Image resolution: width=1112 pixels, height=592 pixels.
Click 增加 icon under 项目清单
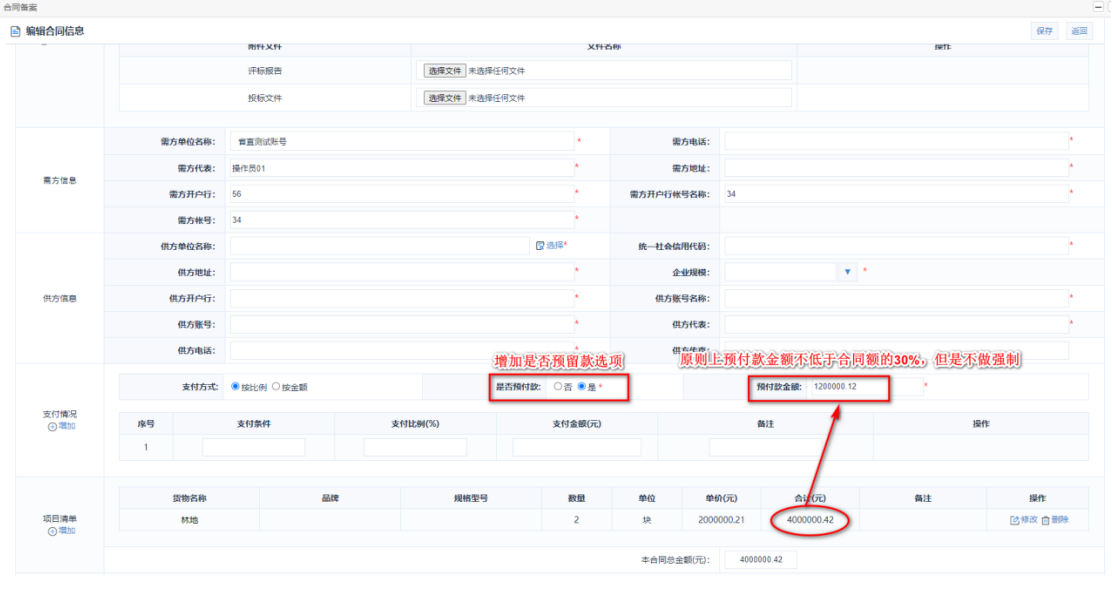pos(53,531)
